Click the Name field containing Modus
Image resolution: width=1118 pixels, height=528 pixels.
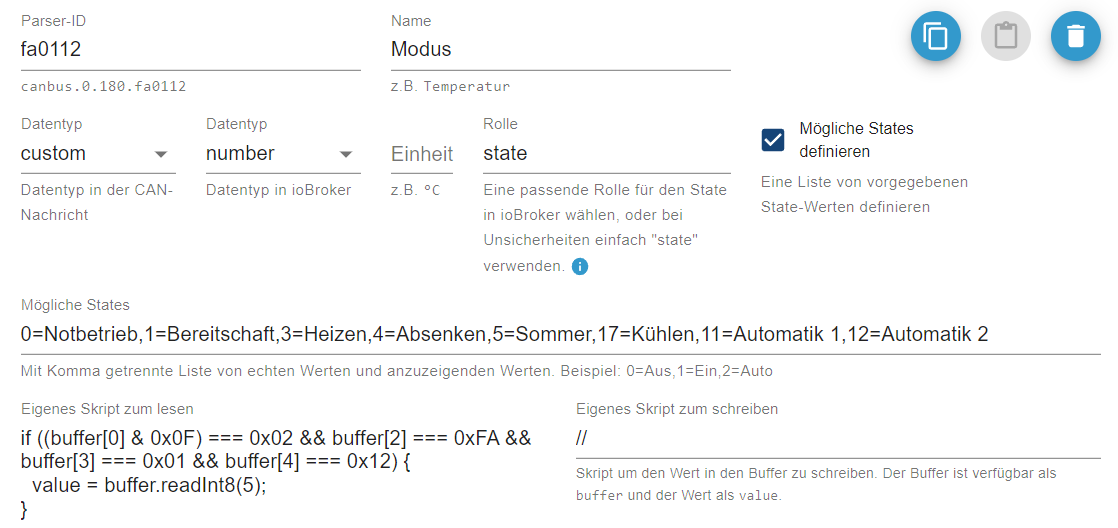click(560, 49)
